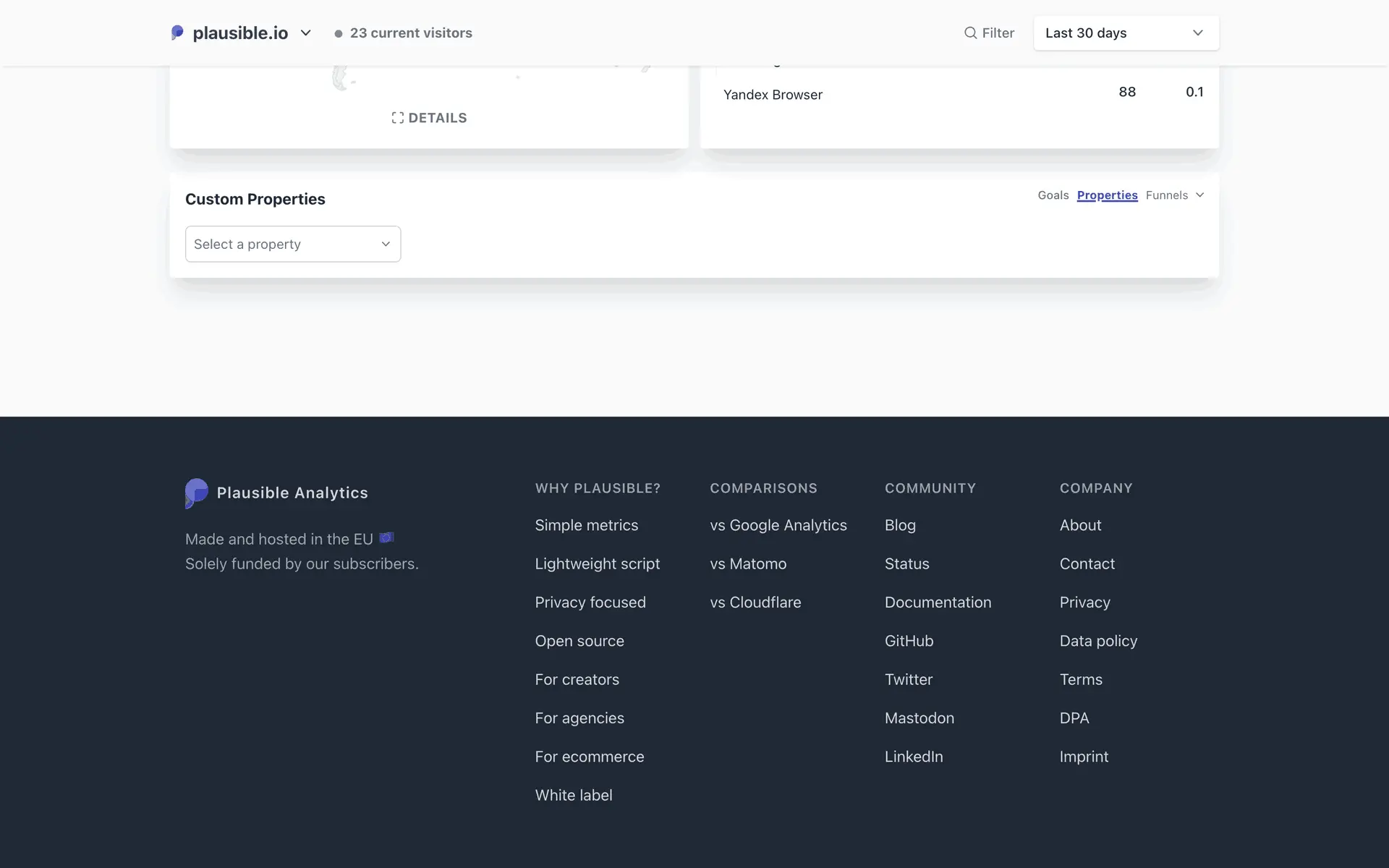Viewport: 1389px width, 868px height.
Task: Go to the Data policy page
Action: click(1098, 641)
